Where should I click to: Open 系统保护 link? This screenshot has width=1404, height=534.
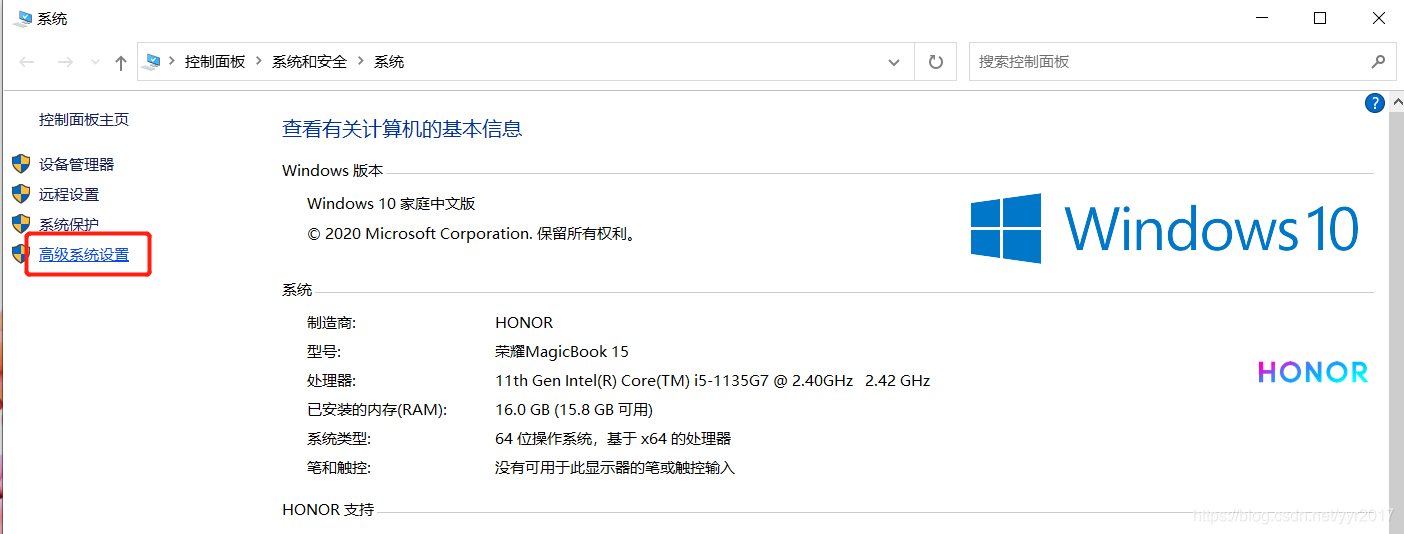[x=69, y=225]
